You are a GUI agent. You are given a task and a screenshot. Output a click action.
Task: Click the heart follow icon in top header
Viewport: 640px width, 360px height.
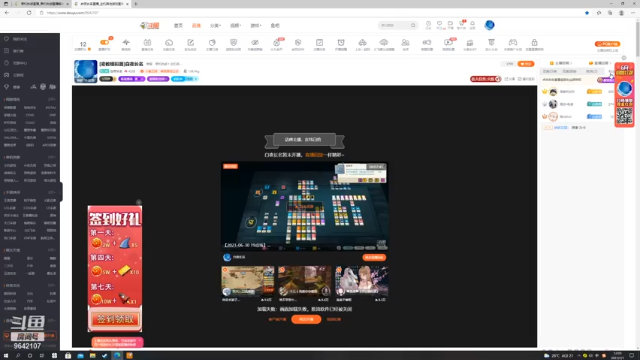click(x=439, y=24)
